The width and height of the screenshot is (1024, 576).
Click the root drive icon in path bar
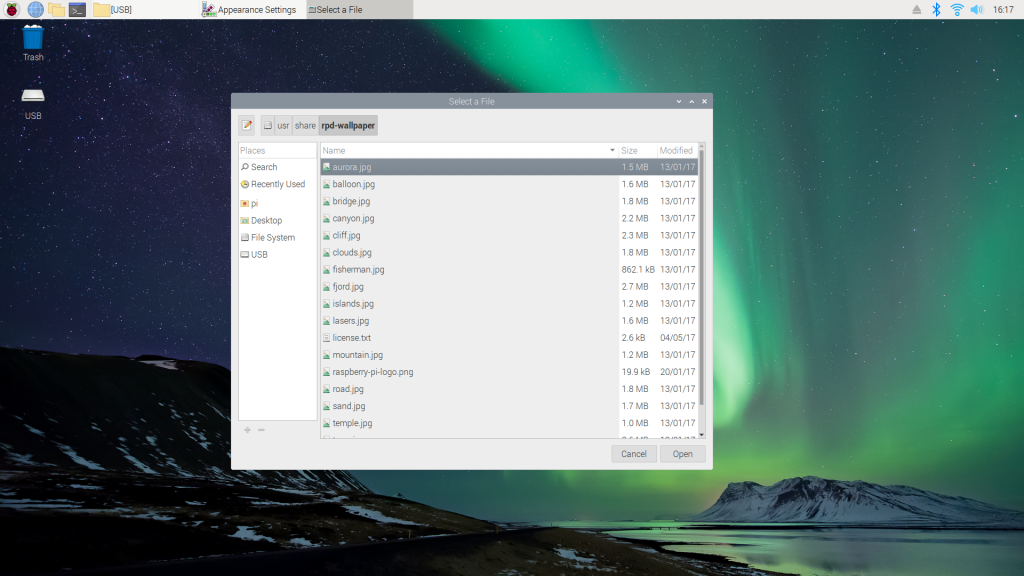pos(267,126)
